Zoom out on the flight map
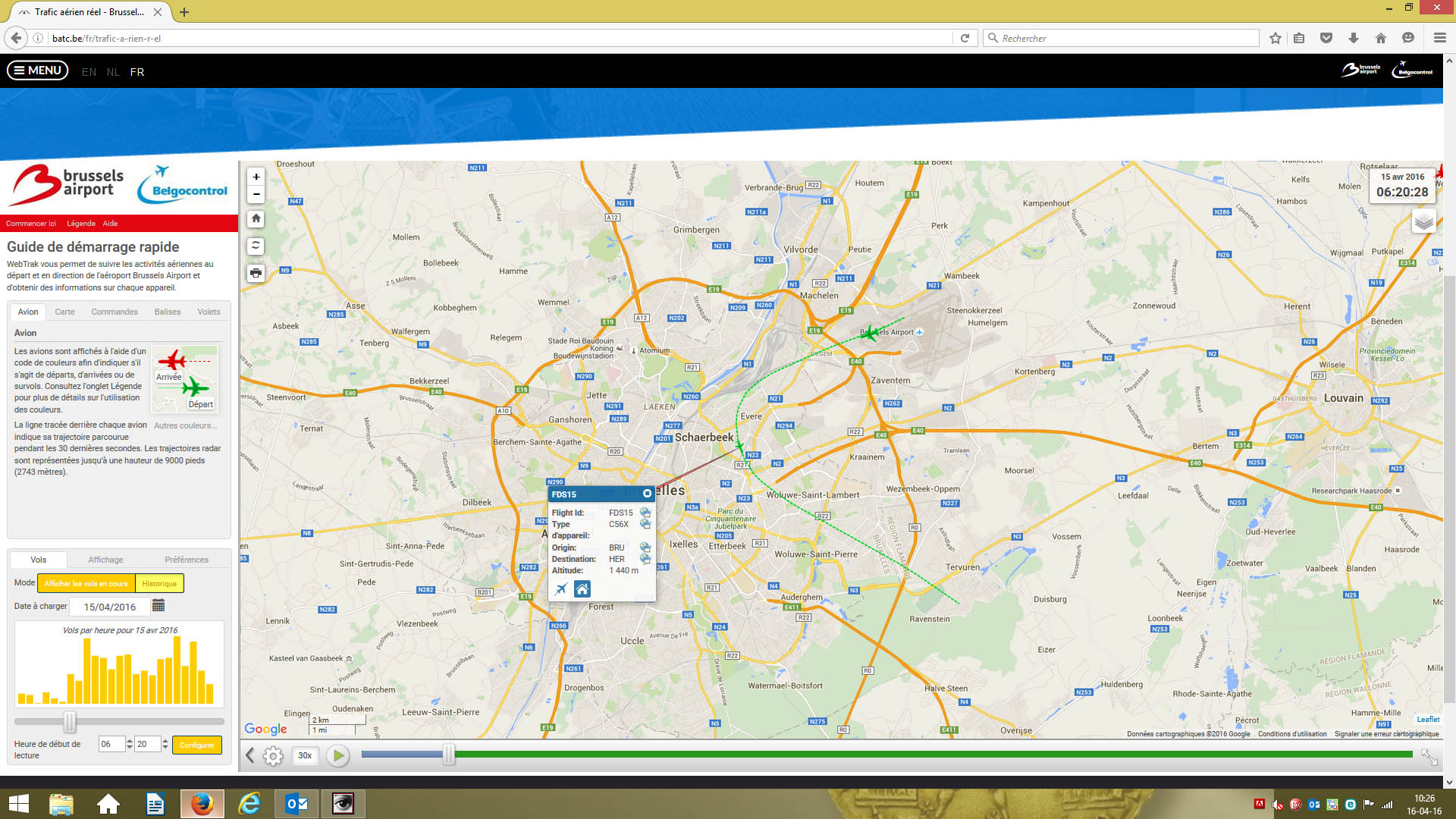Image resolution: width=1456 pixels, height=819 pixels. tap(256, 194)
